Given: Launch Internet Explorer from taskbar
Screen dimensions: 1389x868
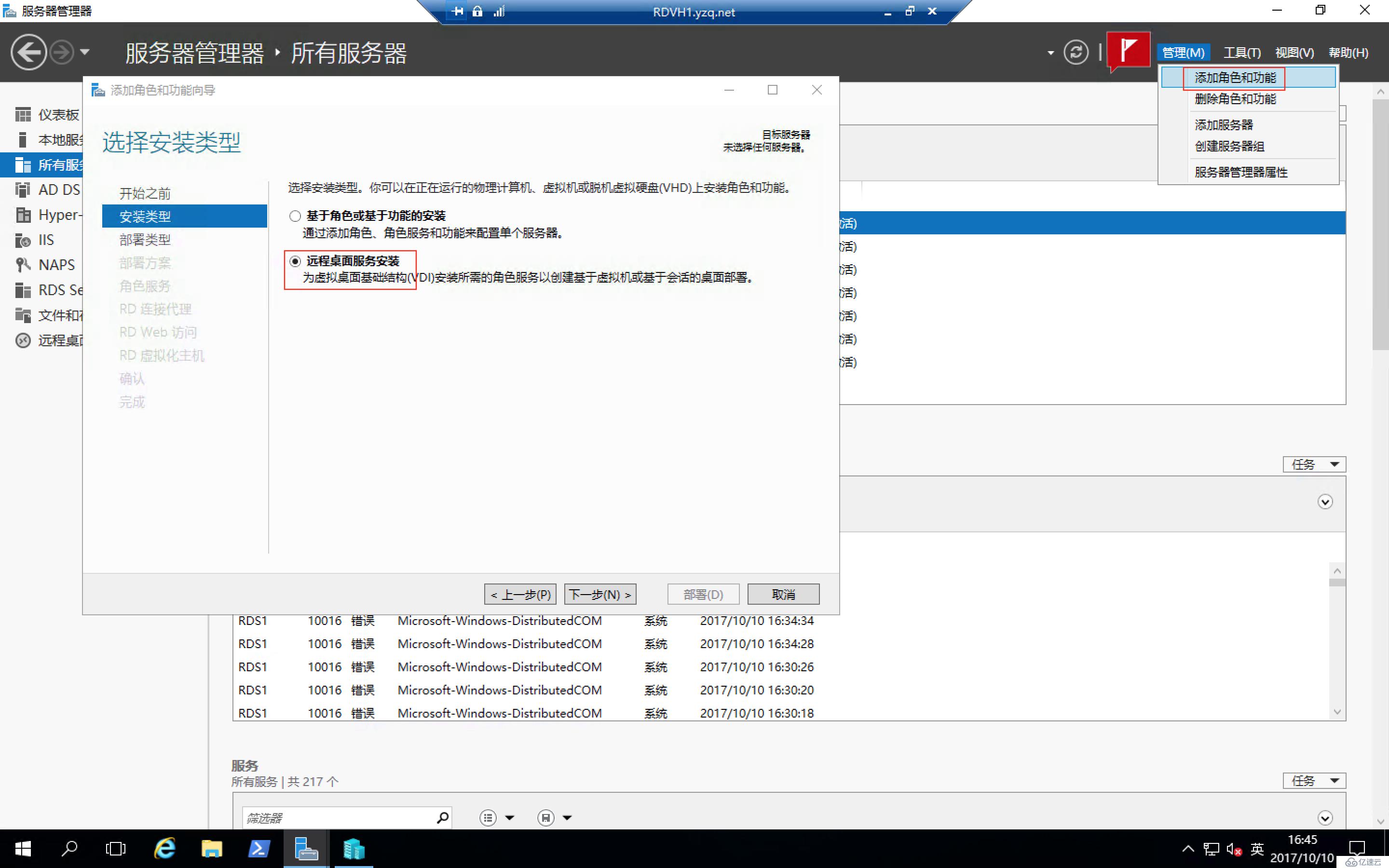Looking at the screenshot, I should click(165, 849).
